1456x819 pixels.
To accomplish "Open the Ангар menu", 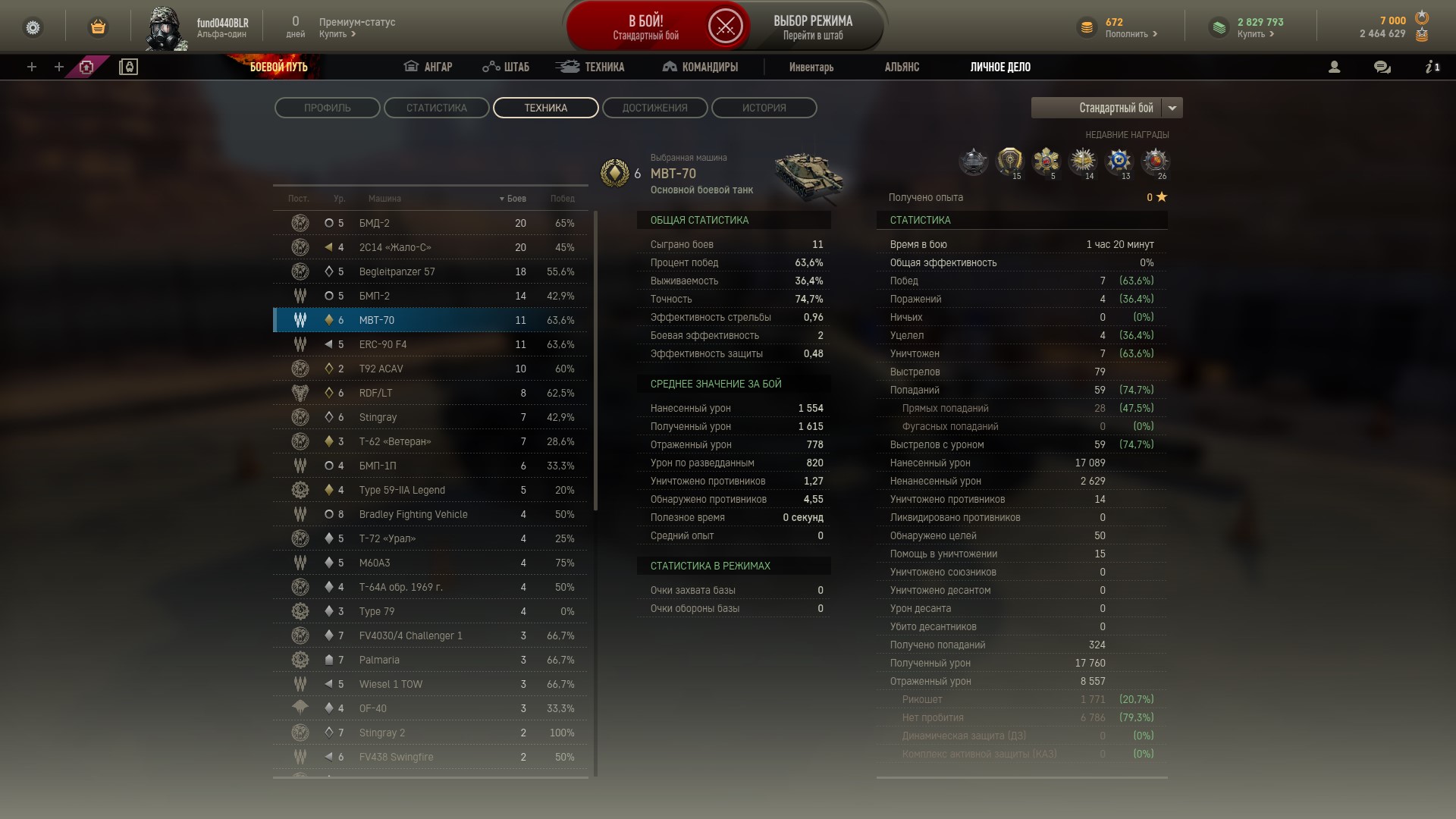I will click(428, 67).
